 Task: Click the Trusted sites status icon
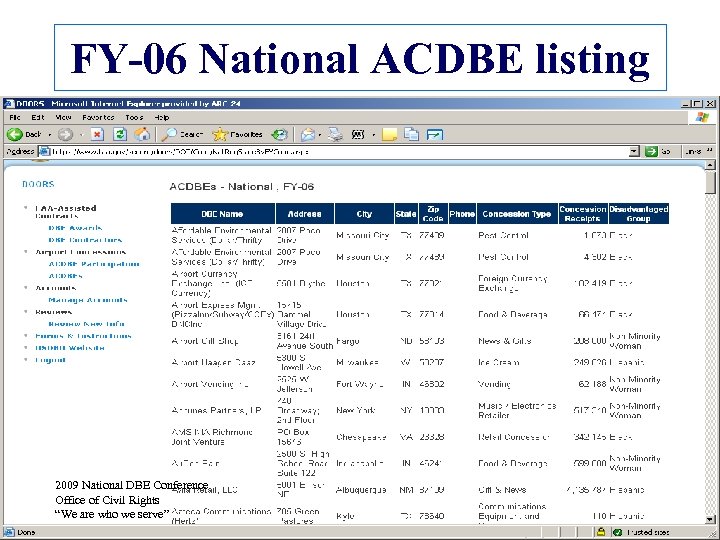click(x=618, y=532)
